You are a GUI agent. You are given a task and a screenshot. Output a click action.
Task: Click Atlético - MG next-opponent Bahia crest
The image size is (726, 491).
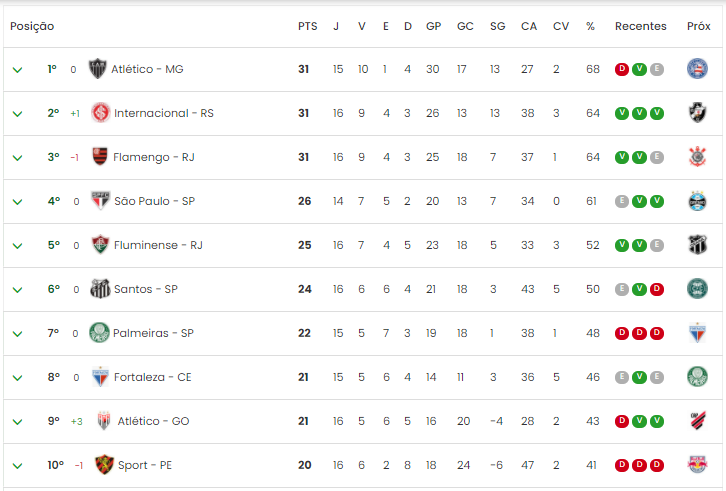coord(697,69)
